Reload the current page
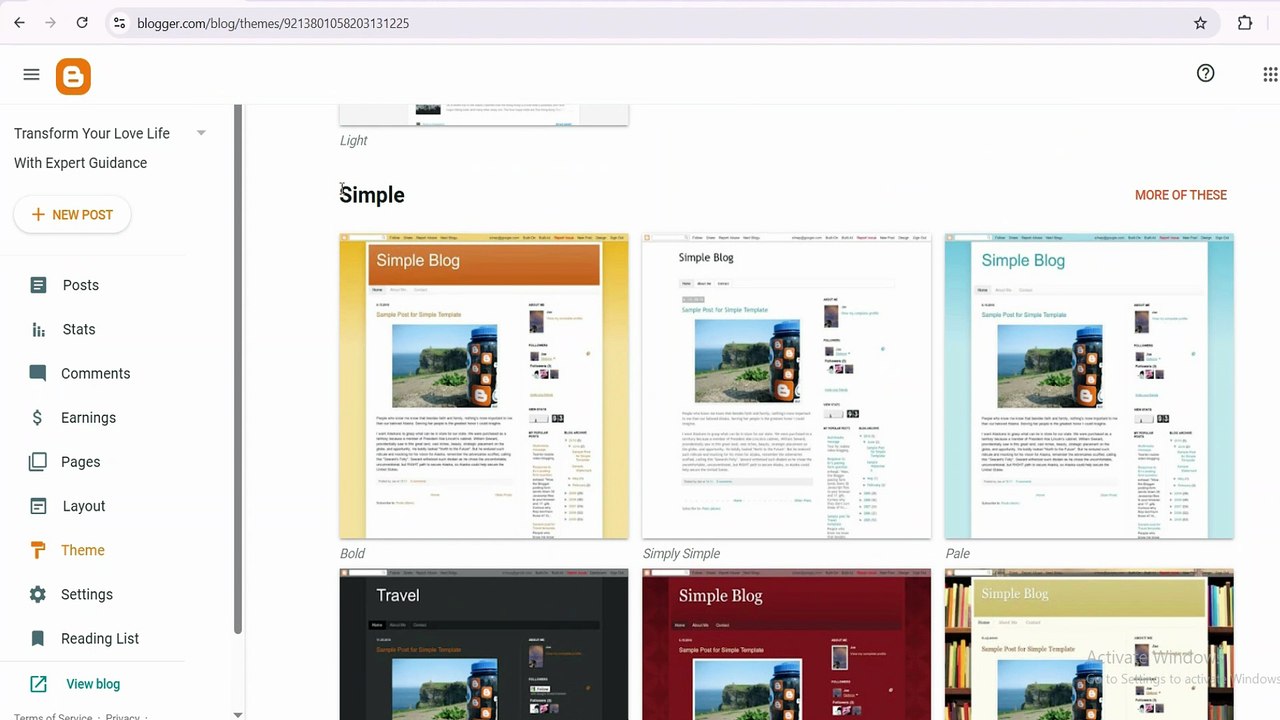This screenshot has height=720, width=1280. (x=82, y=23)
